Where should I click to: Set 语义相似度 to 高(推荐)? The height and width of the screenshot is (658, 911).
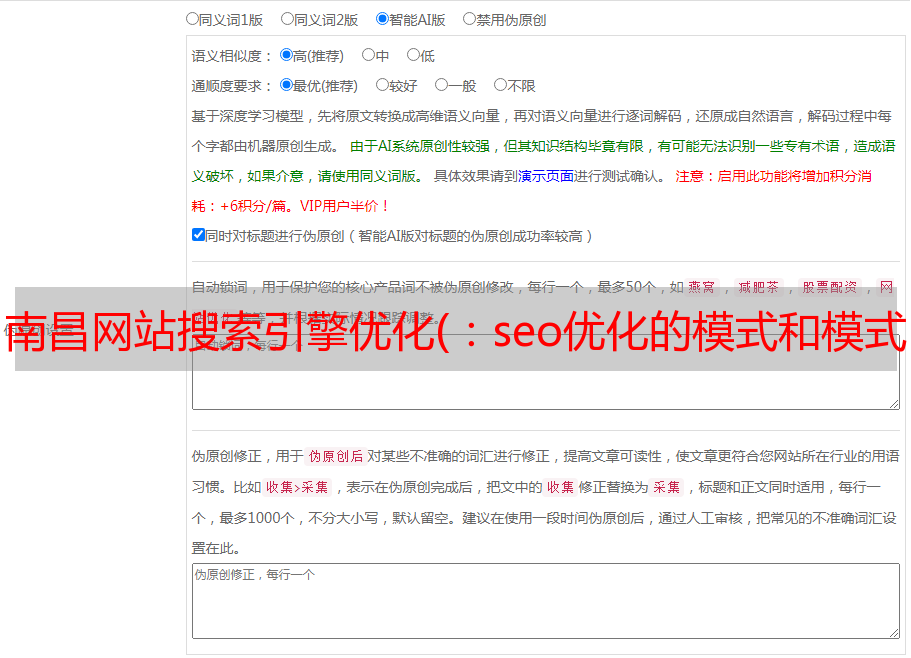(x=286, y=55)
